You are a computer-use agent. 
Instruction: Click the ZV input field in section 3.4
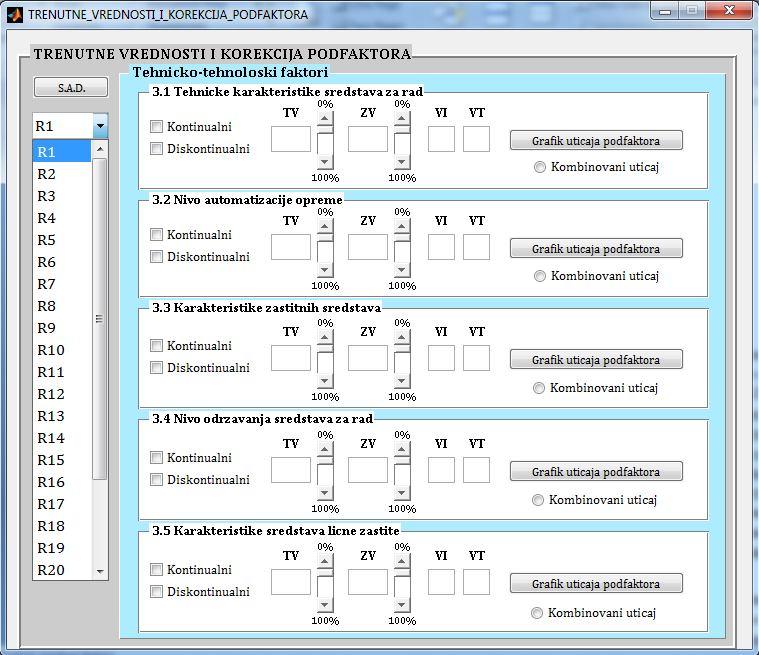[x=368, y=470]
